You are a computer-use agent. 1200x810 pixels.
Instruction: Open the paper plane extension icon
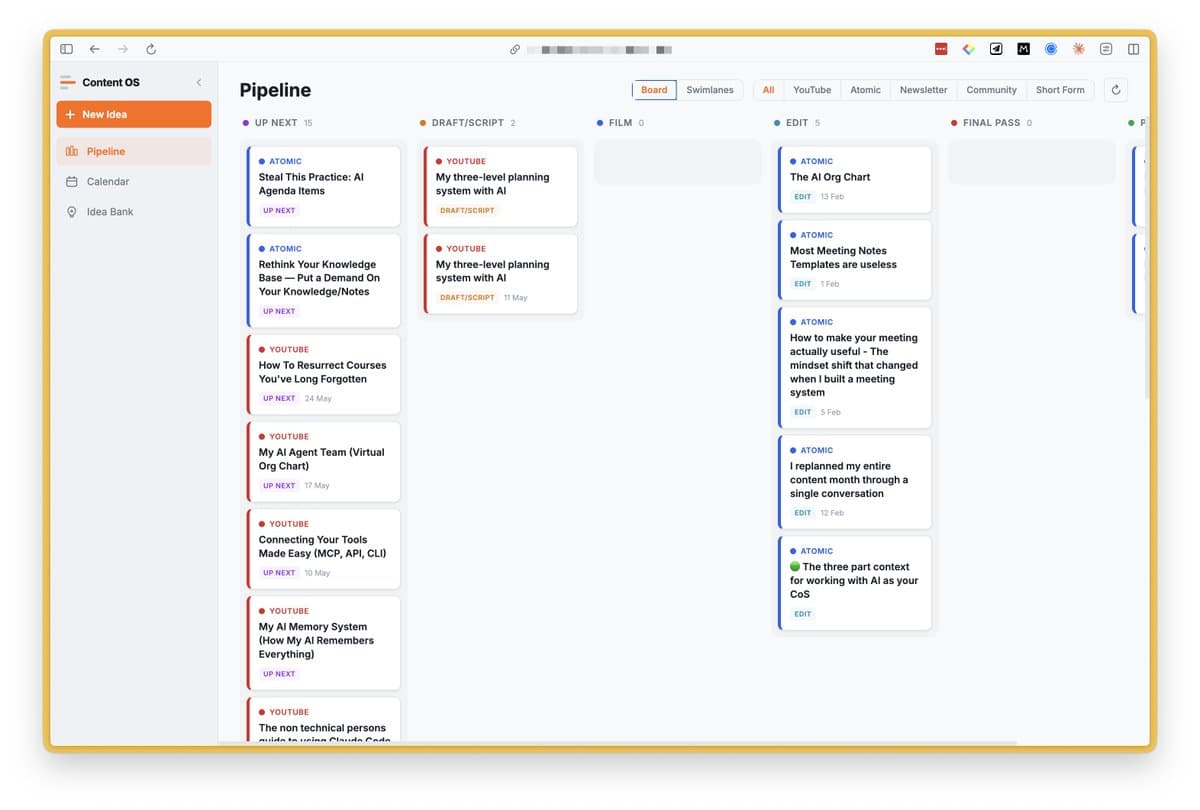click(996, 48)
